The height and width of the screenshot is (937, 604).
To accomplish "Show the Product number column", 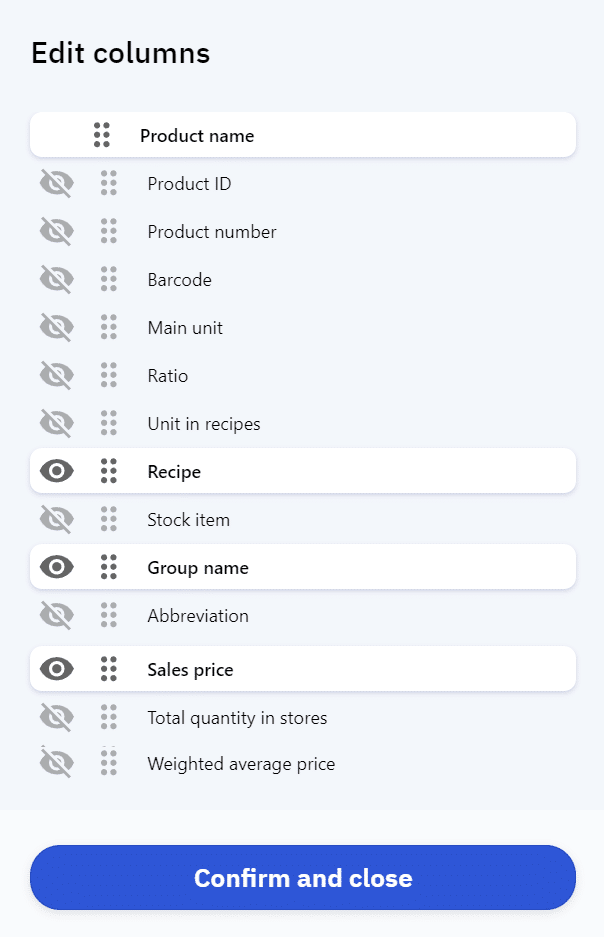I will (x=57, y=232).
